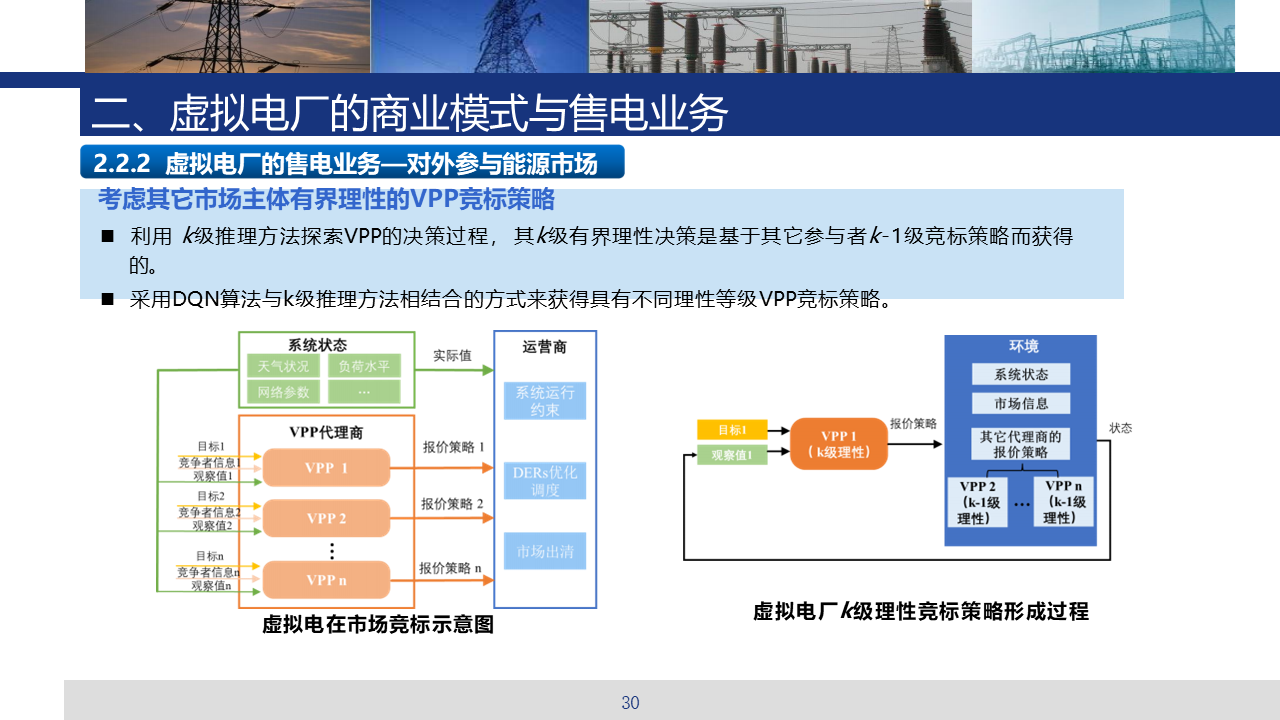Select the 其它代理商的报价策略 box
Image resolution: width=1280 pixels, height=720 pixels.
1021,444
